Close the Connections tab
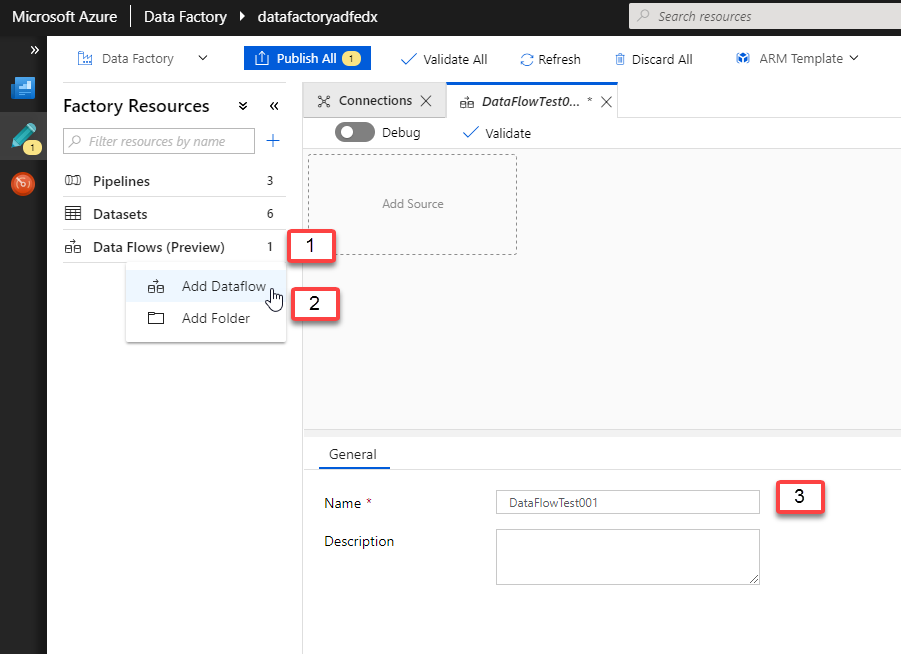 [x=426, y=101]
